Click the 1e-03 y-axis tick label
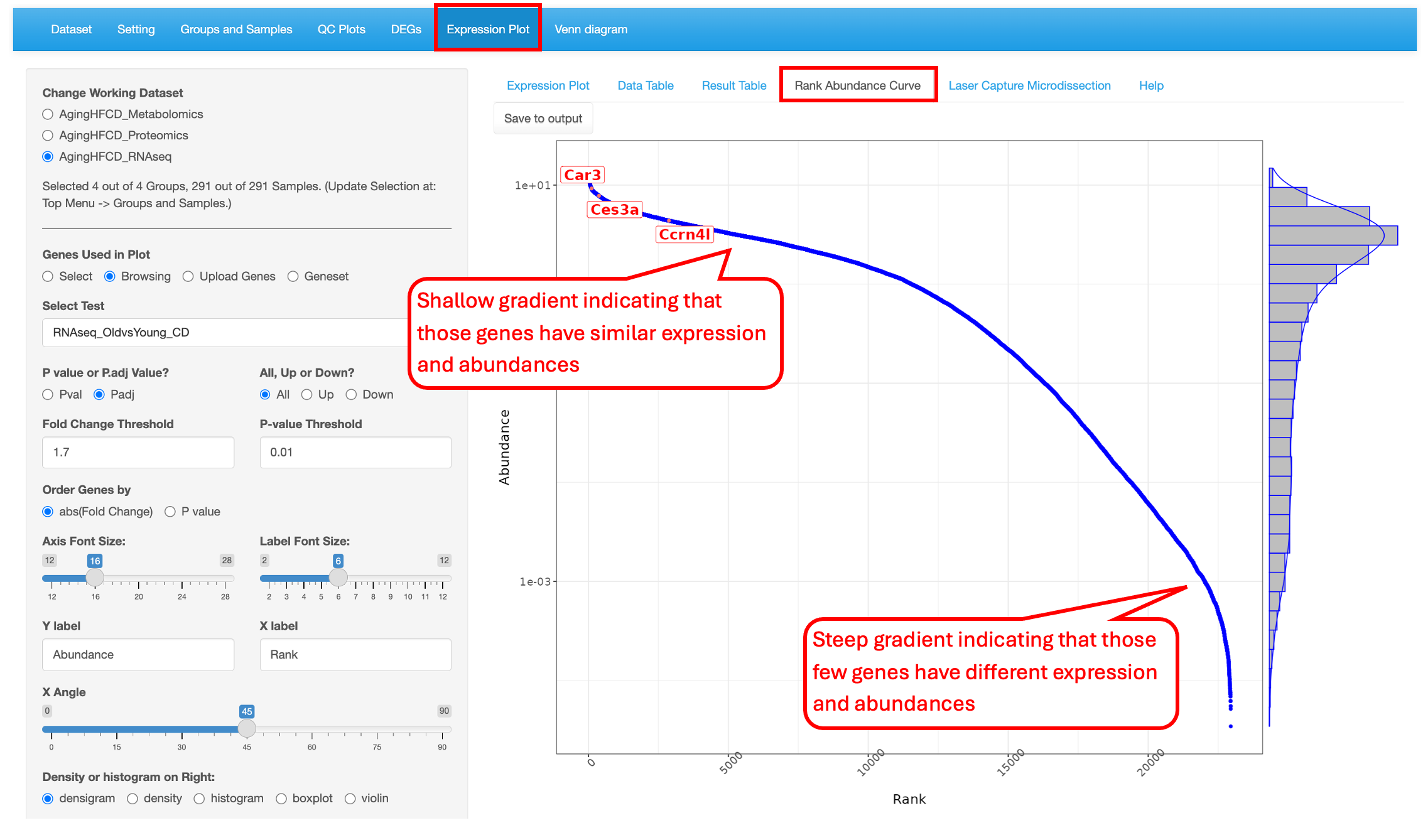This screenshot has height=840, width=1423. click(535, 581)
